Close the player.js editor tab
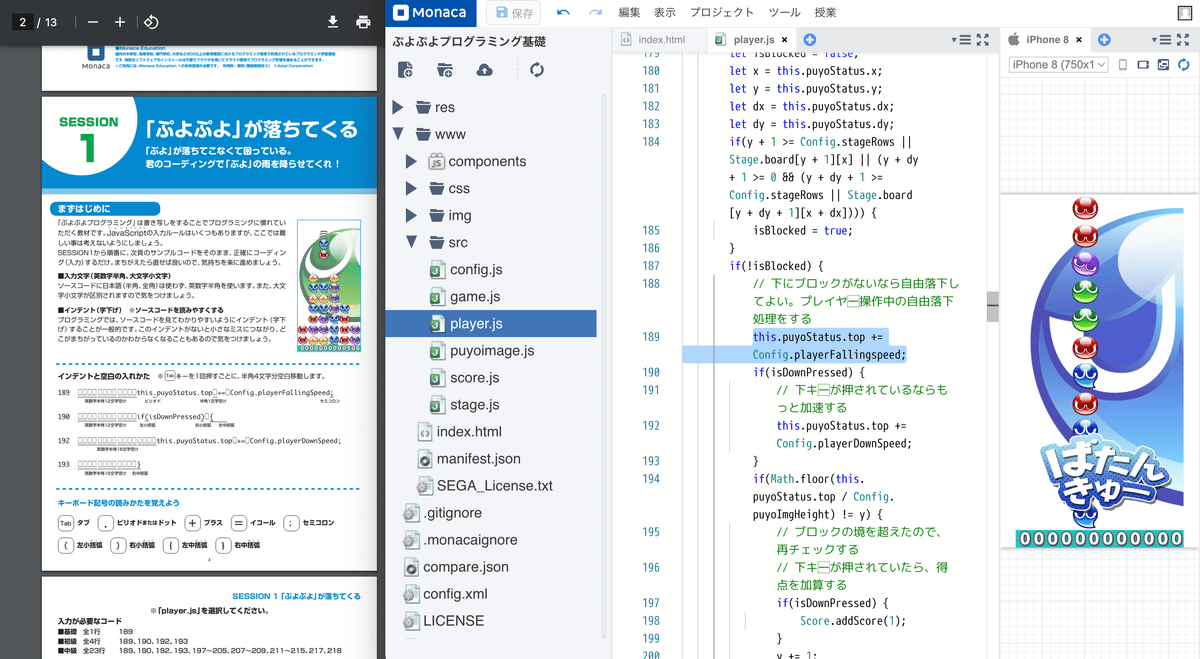 coord(784,40)
